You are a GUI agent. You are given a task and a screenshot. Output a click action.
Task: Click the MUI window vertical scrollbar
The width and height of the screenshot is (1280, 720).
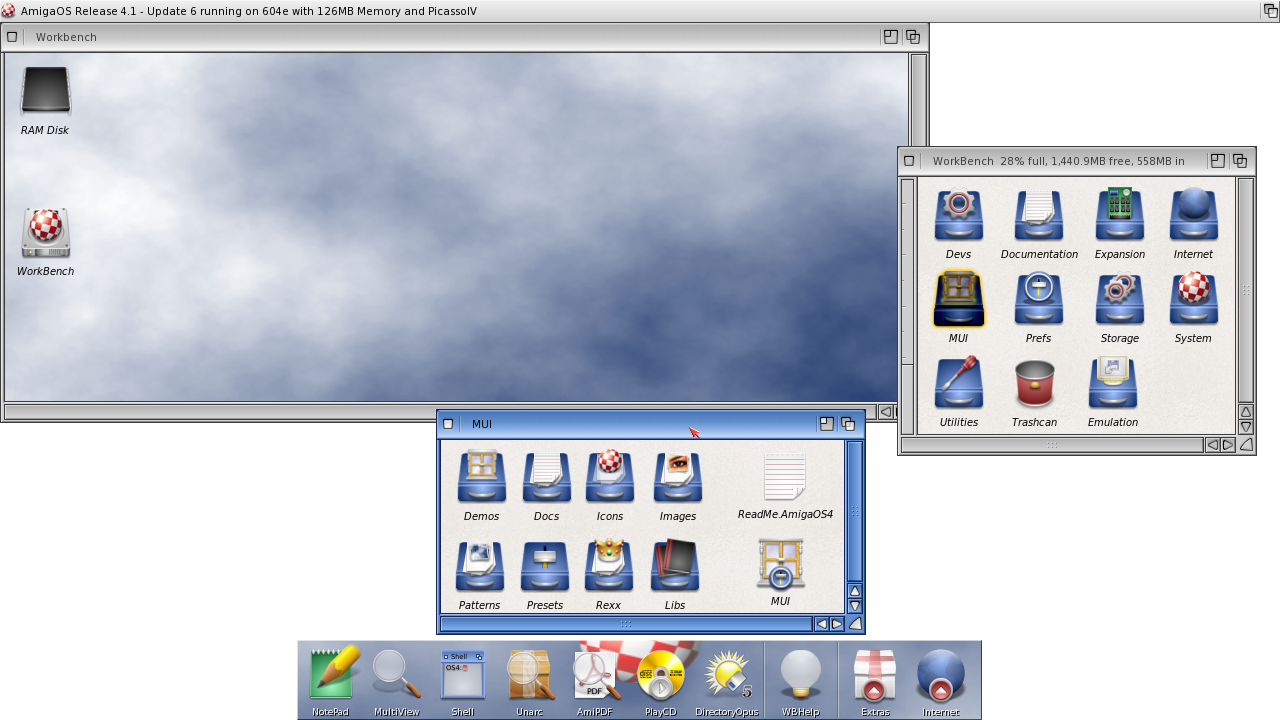(855, 511)
